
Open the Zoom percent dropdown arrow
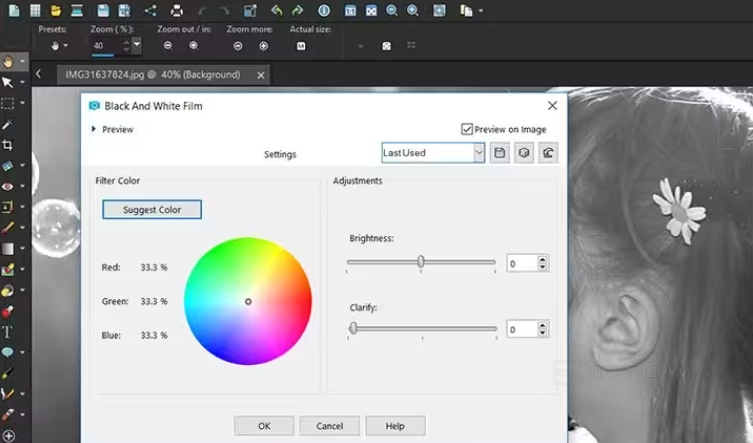tap(136, 46)
